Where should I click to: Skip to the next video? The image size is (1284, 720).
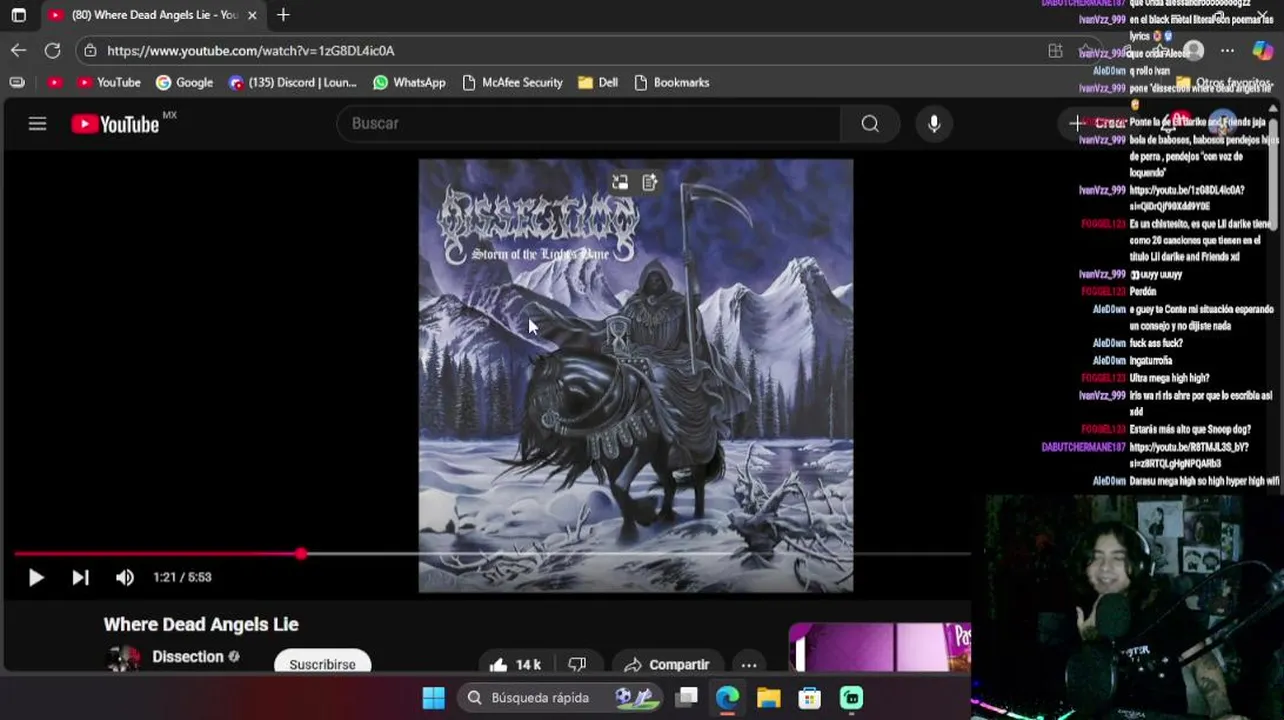pyautogui.click(x=80, y=577)
